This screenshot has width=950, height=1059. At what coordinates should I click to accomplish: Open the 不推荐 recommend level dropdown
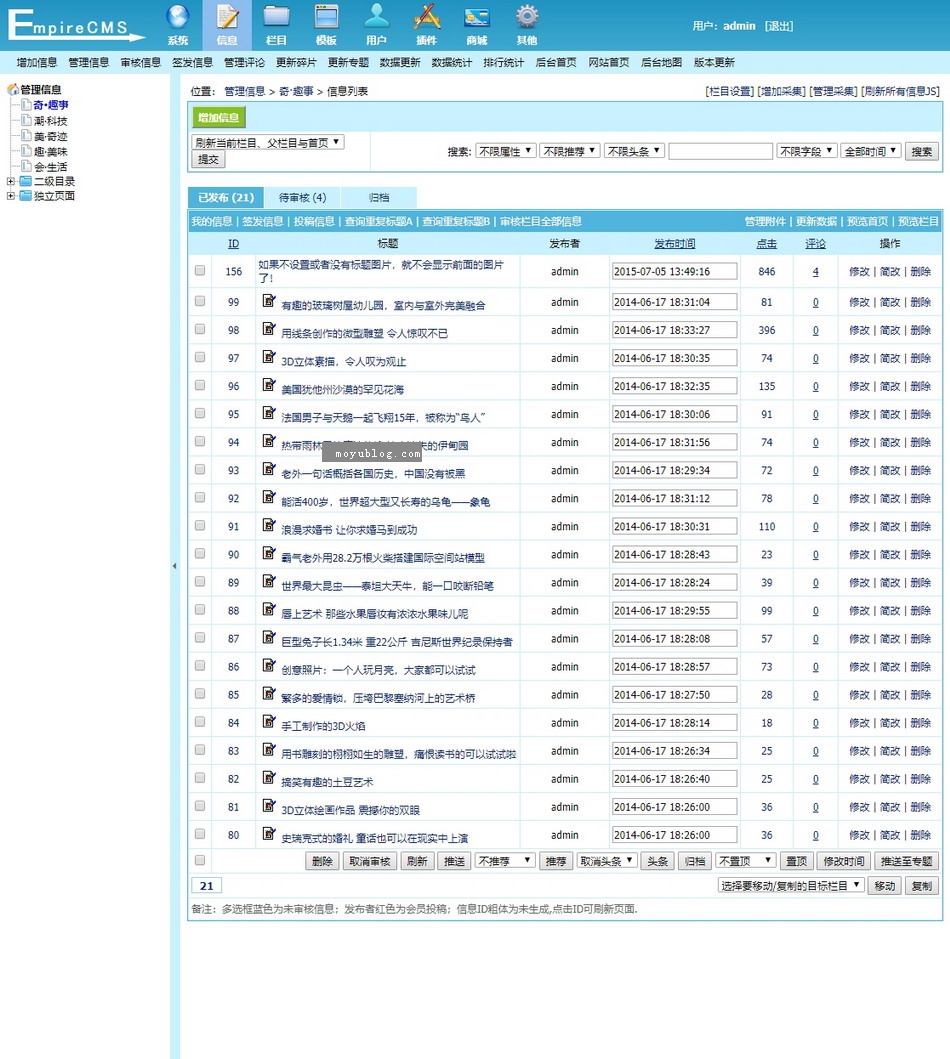click(x=505, y=860)
